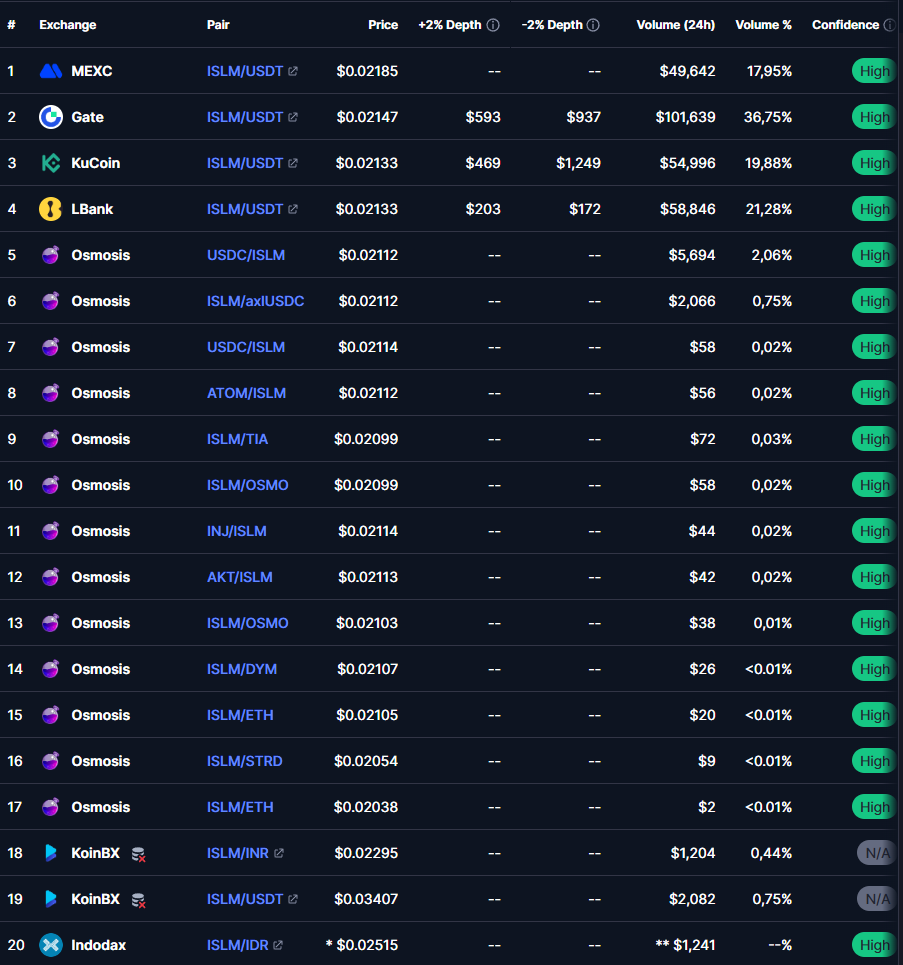Click the data warning icon beside KoinBX row 19
The width and height of the screenshot is (903, 965).
[138, 900]
